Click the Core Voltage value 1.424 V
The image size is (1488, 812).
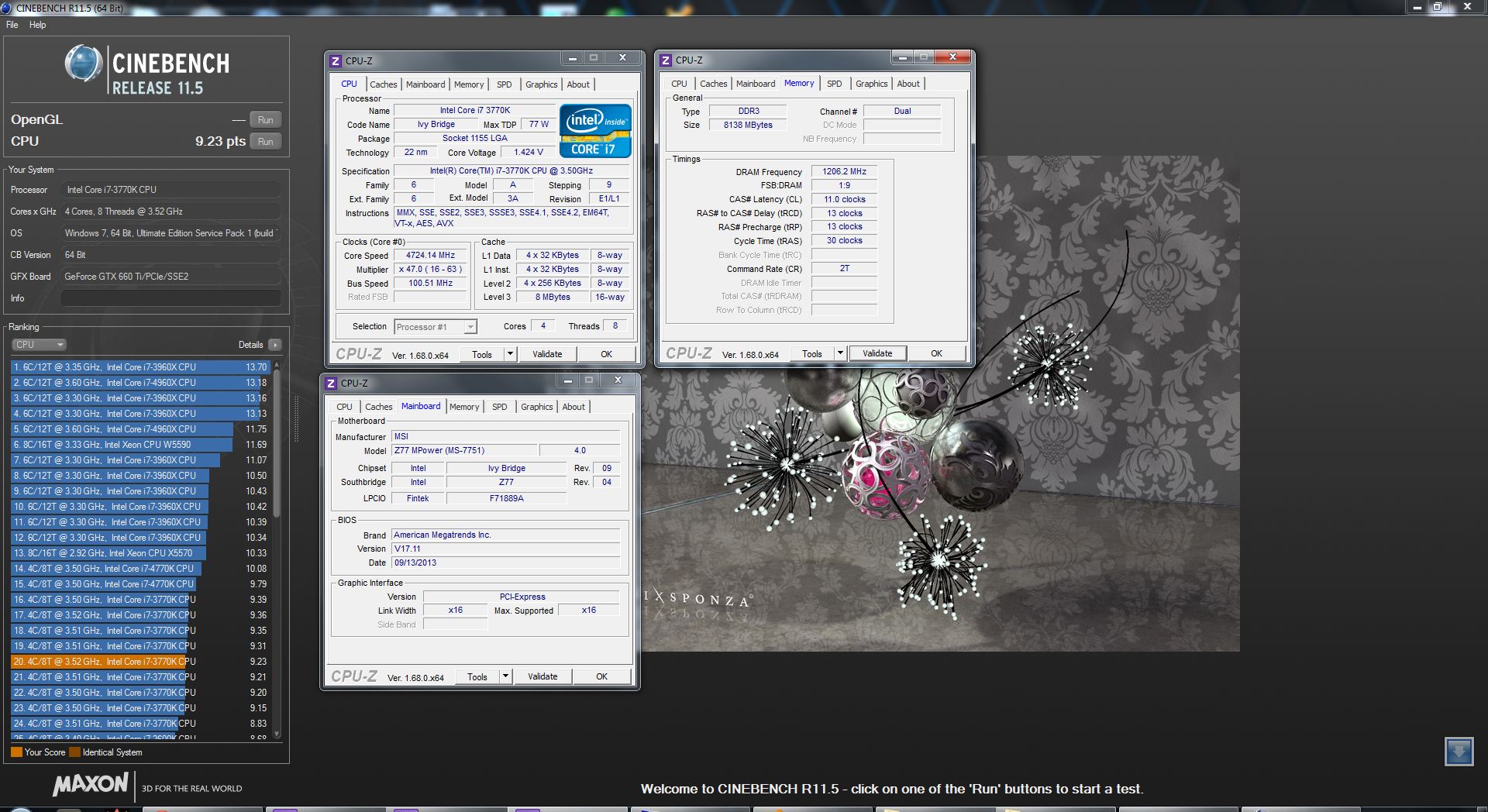coord(529,153)
